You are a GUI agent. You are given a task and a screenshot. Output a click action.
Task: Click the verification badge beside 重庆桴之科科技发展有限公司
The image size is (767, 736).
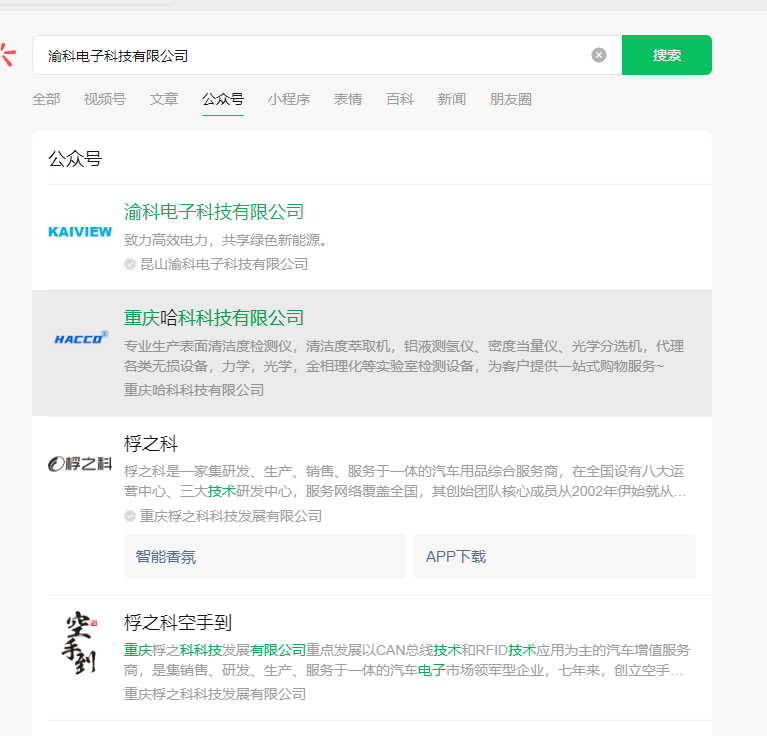pos(130,516)
